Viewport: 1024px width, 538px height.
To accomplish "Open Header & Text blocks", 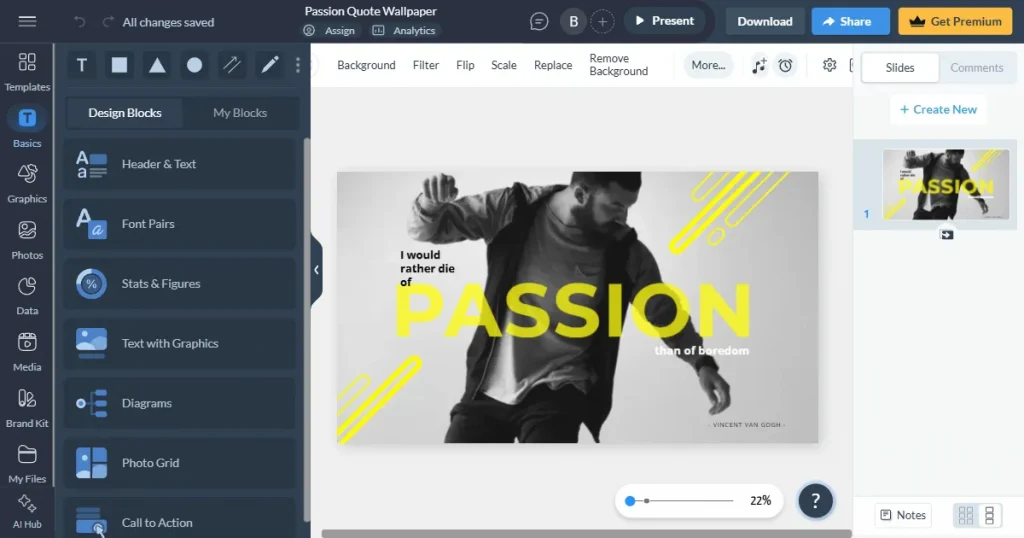I will coord(180,165).
